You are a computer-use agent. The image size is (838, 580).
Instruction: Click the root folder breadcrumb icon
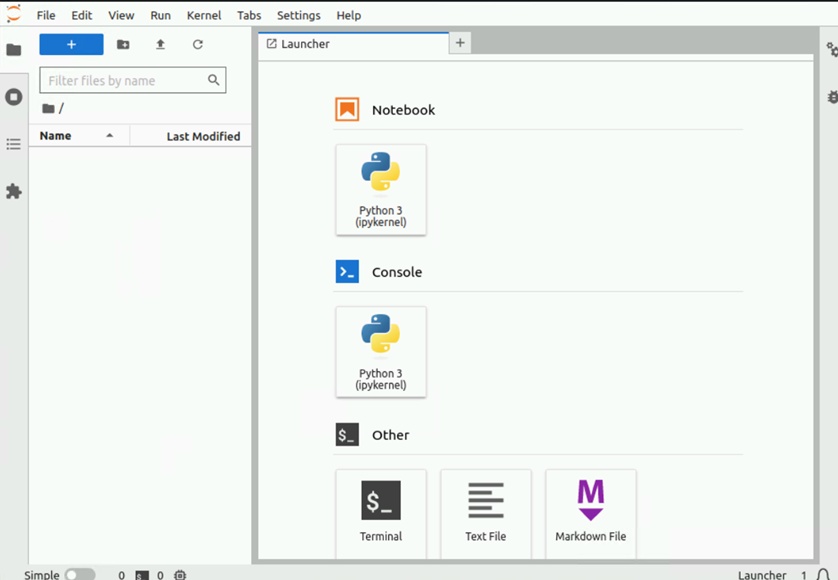coord(49,109)
